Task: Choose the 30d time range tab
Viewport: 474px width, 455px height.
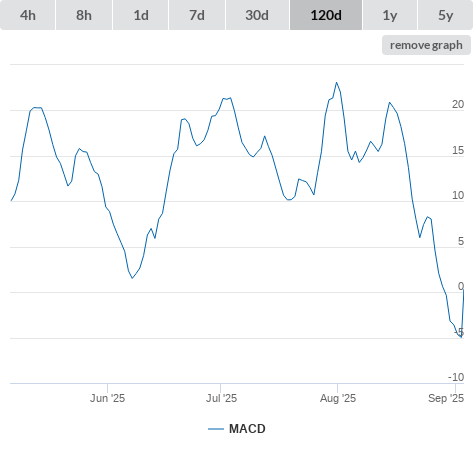Action: coord(257,15)
